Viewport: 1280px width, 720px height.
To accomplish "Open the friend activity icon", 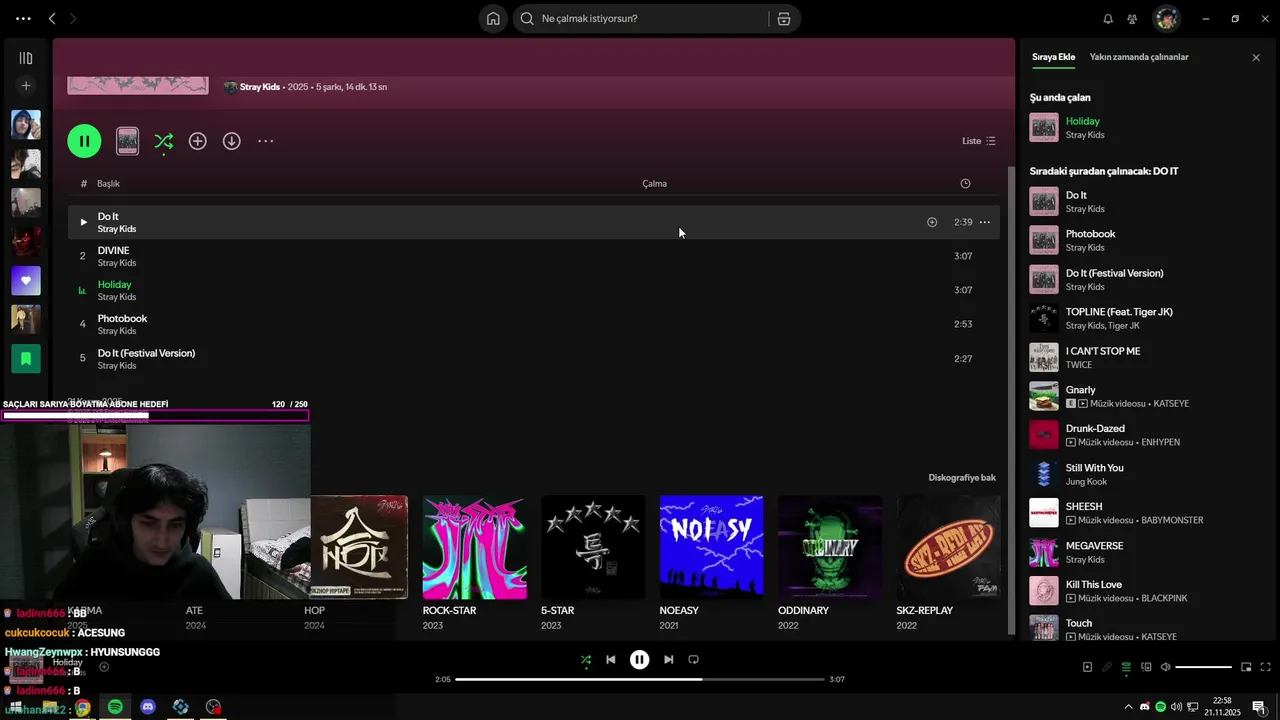I will click(1132, 18).
